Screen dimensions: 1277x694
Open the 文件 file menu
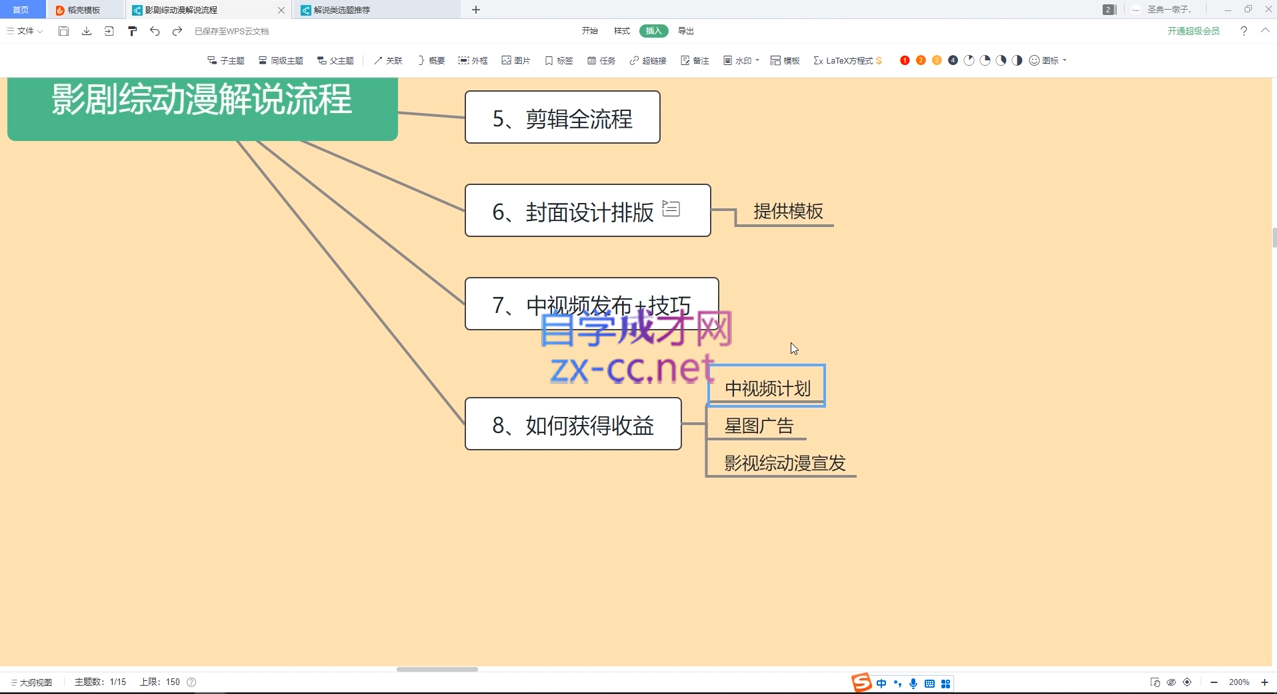[25, 31]
